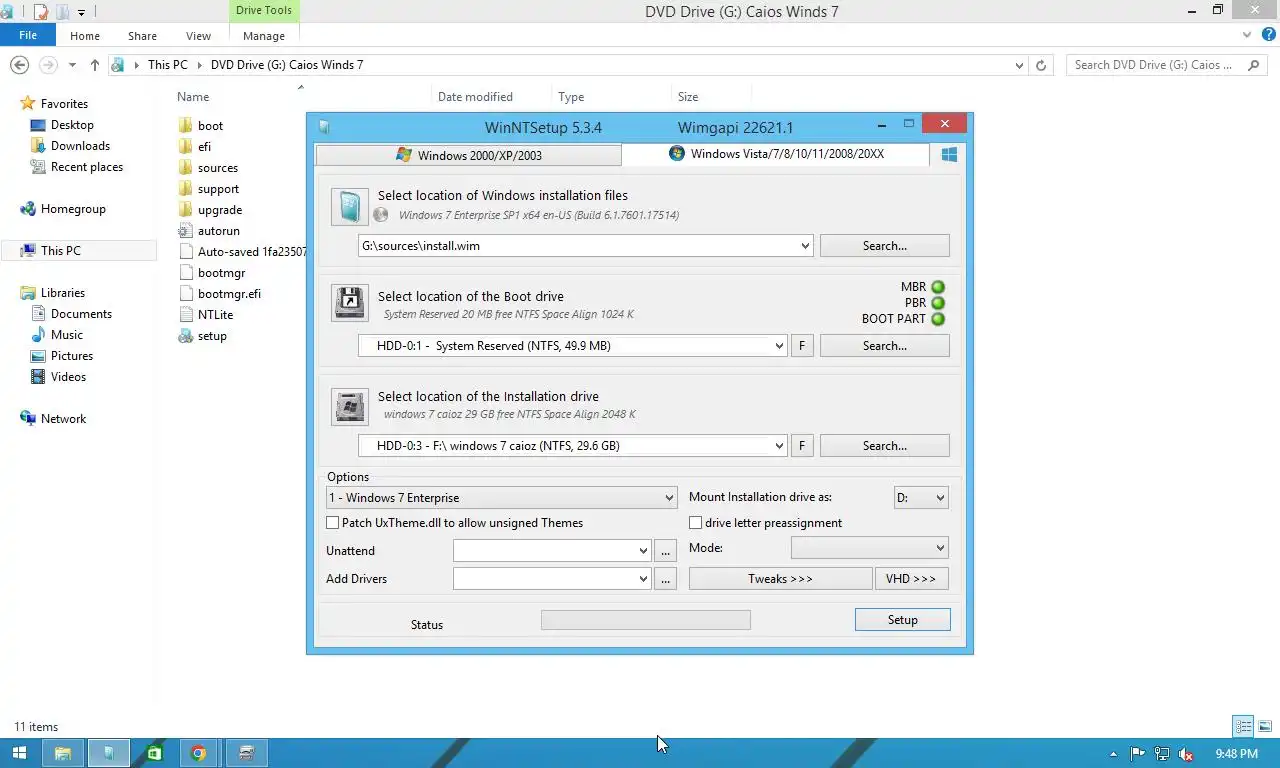This screenshot has height=768, width=1280.
Task: Click the volume icon in system tray
Action: (x=1186, y=754)
